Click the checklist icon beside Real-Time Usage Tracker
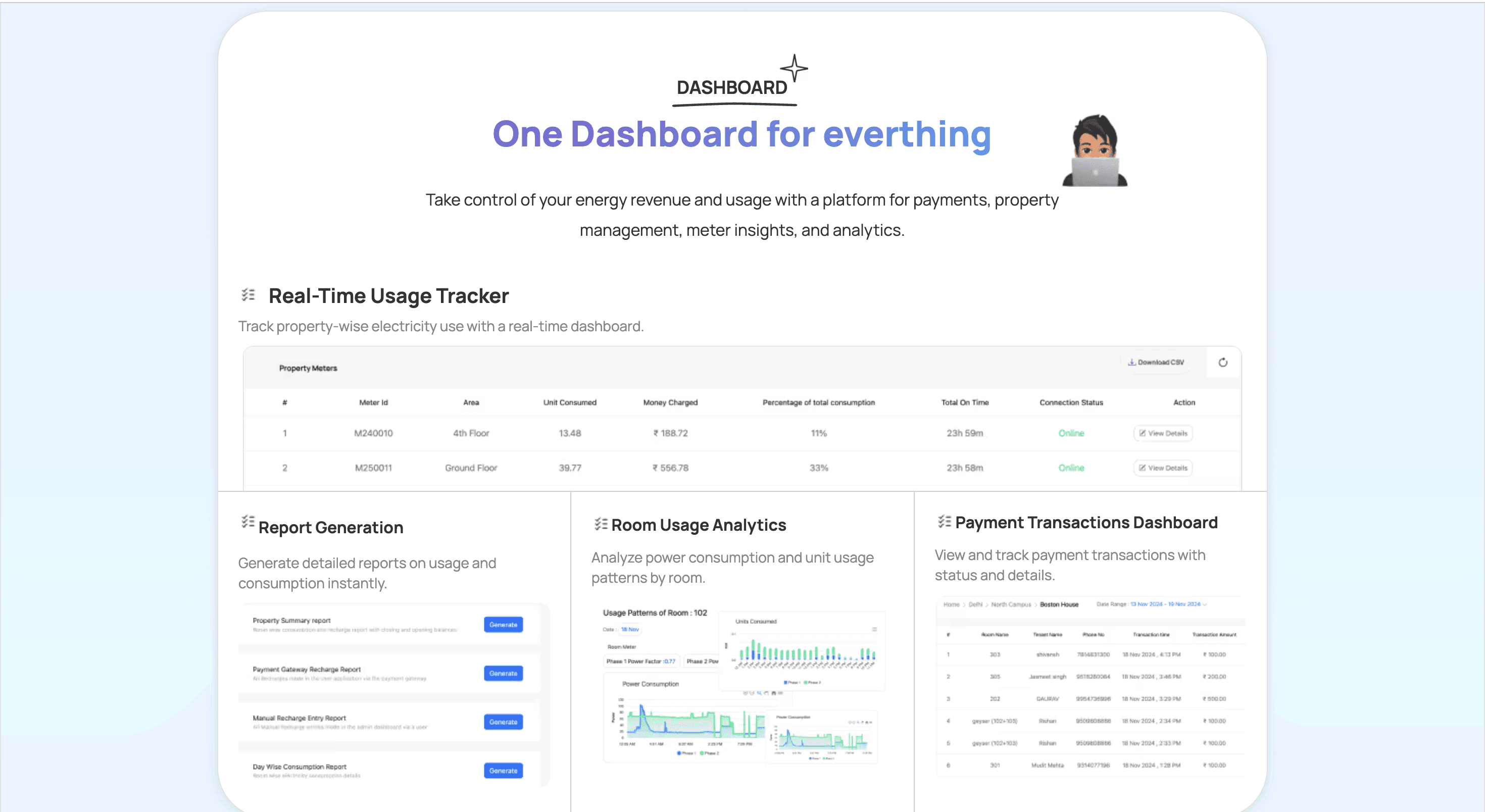Screen dimensions: 1485x812 point(248,295)
